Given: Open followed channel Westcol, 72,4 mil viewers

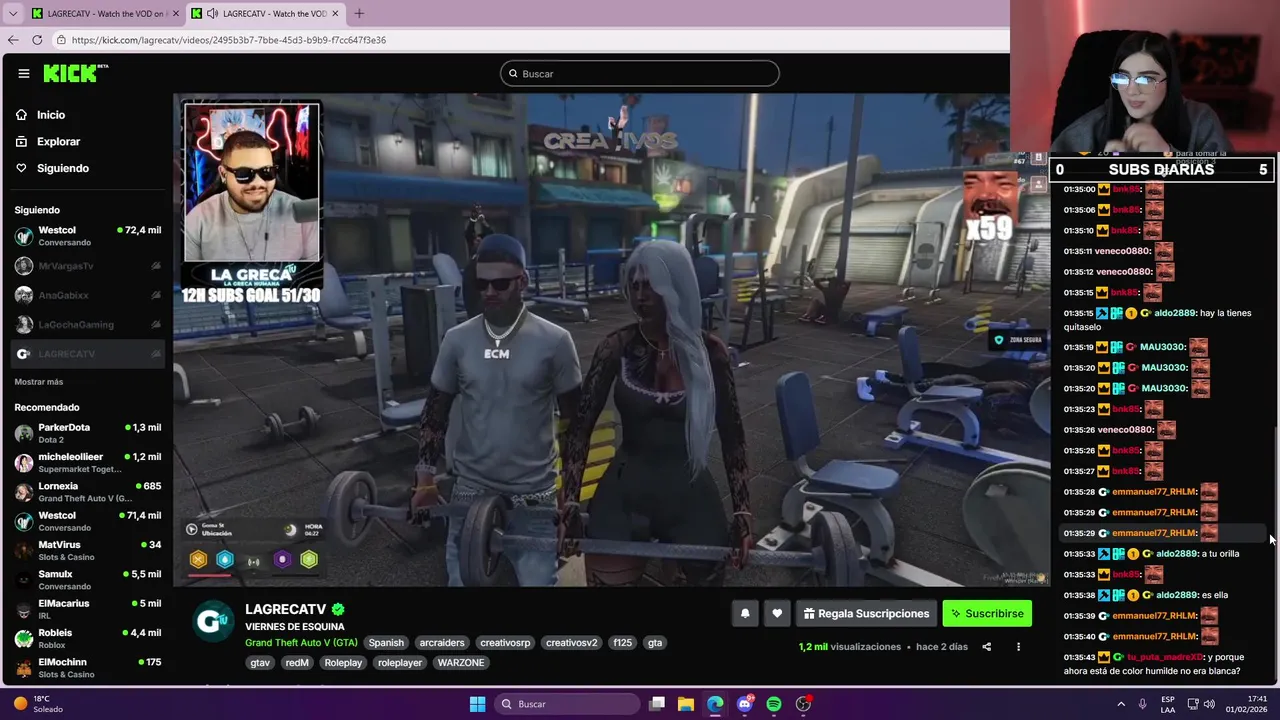Looking at the screenshot, I should [88, 236].
